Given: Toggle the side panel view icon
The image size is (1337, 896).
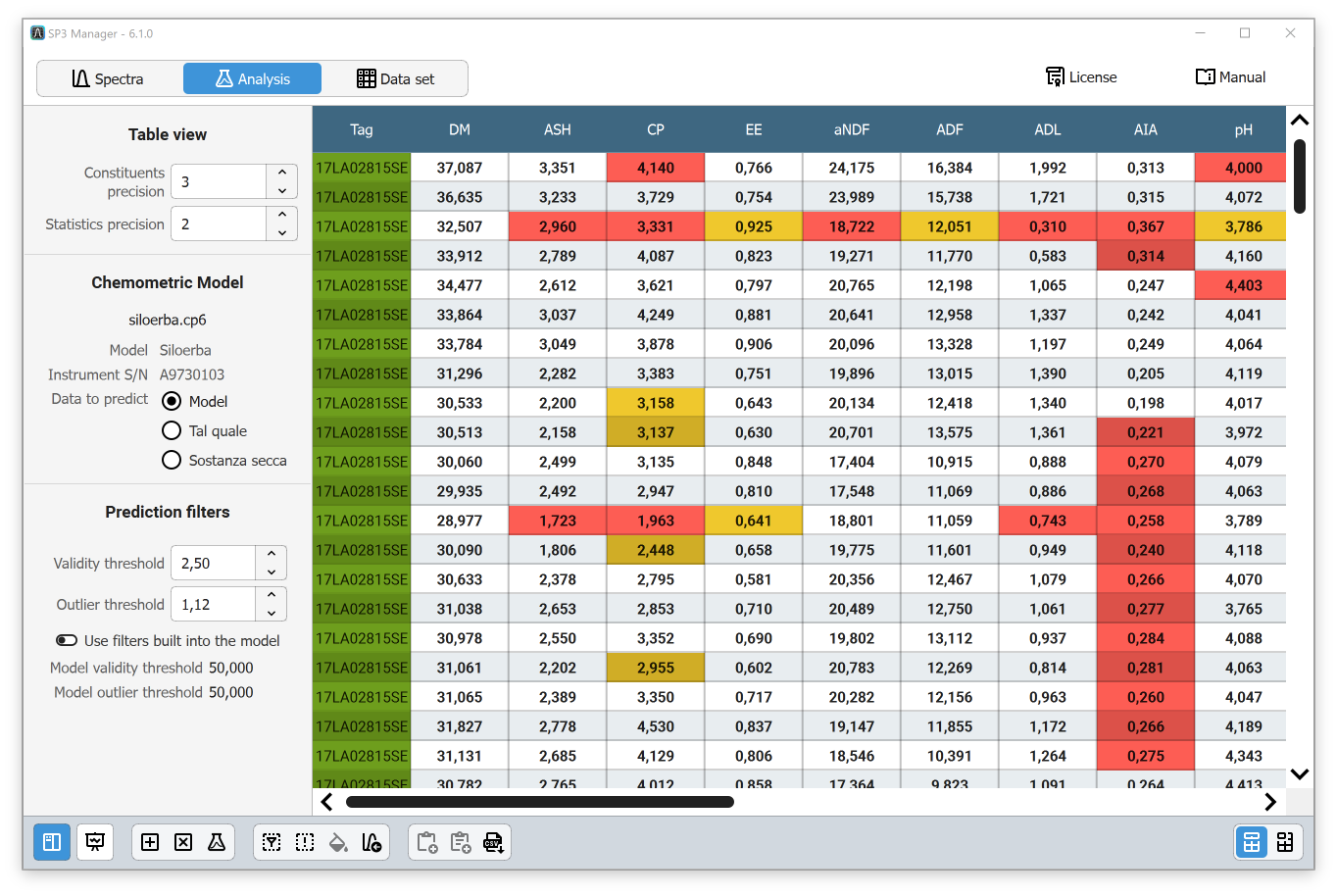Looking at the screenshot, I should [52, 842].
